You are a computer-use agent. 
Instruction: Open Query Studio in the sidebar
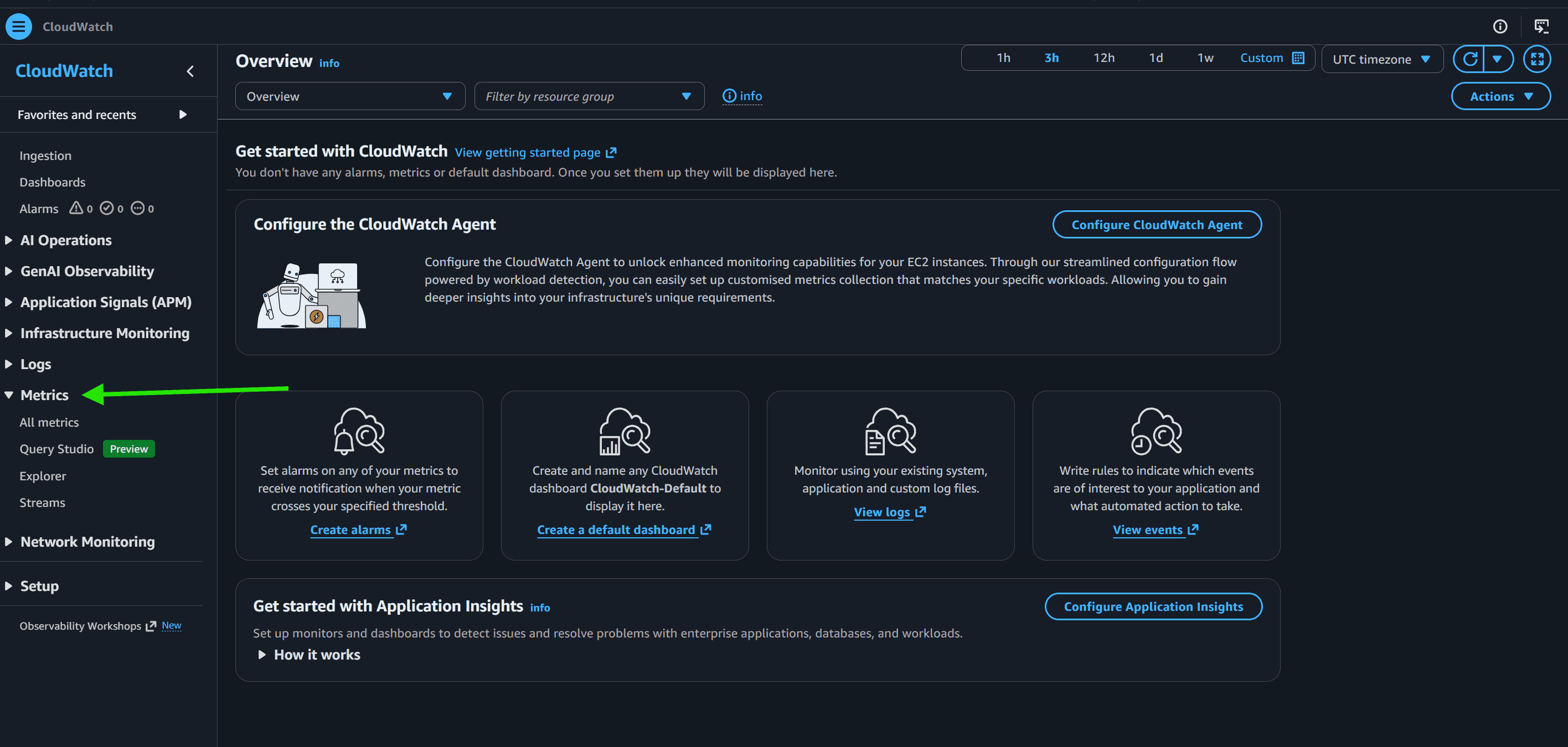[x=56, y=449]
